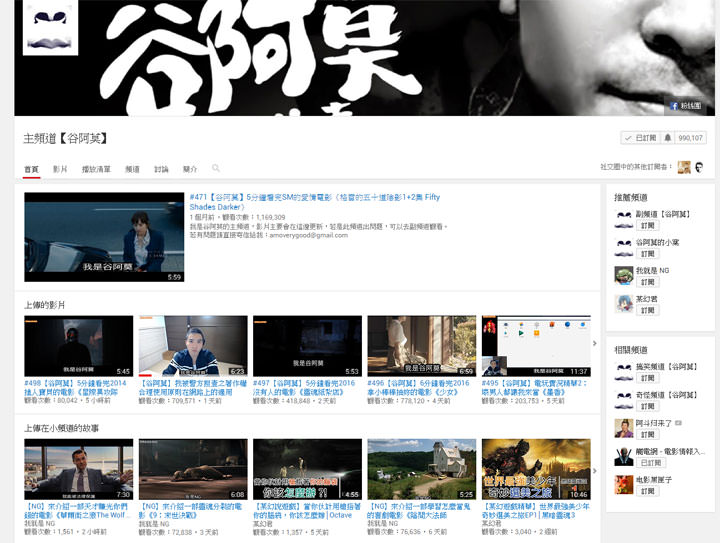
Task: Switch to the 影片 tab
Action: click(60, 169)
